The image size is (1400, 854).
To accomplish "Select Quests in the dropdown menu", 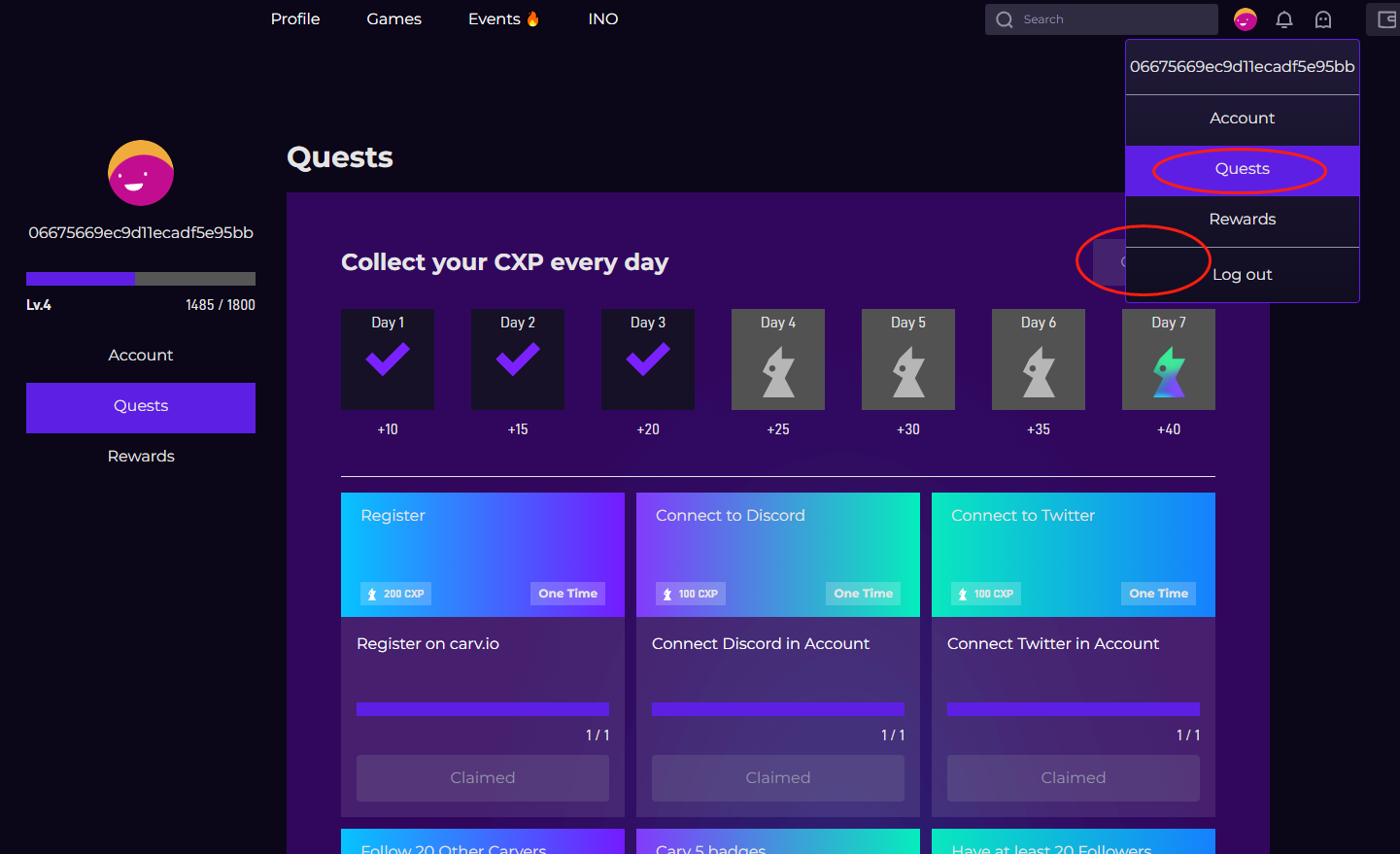I will click(1242, 169).
